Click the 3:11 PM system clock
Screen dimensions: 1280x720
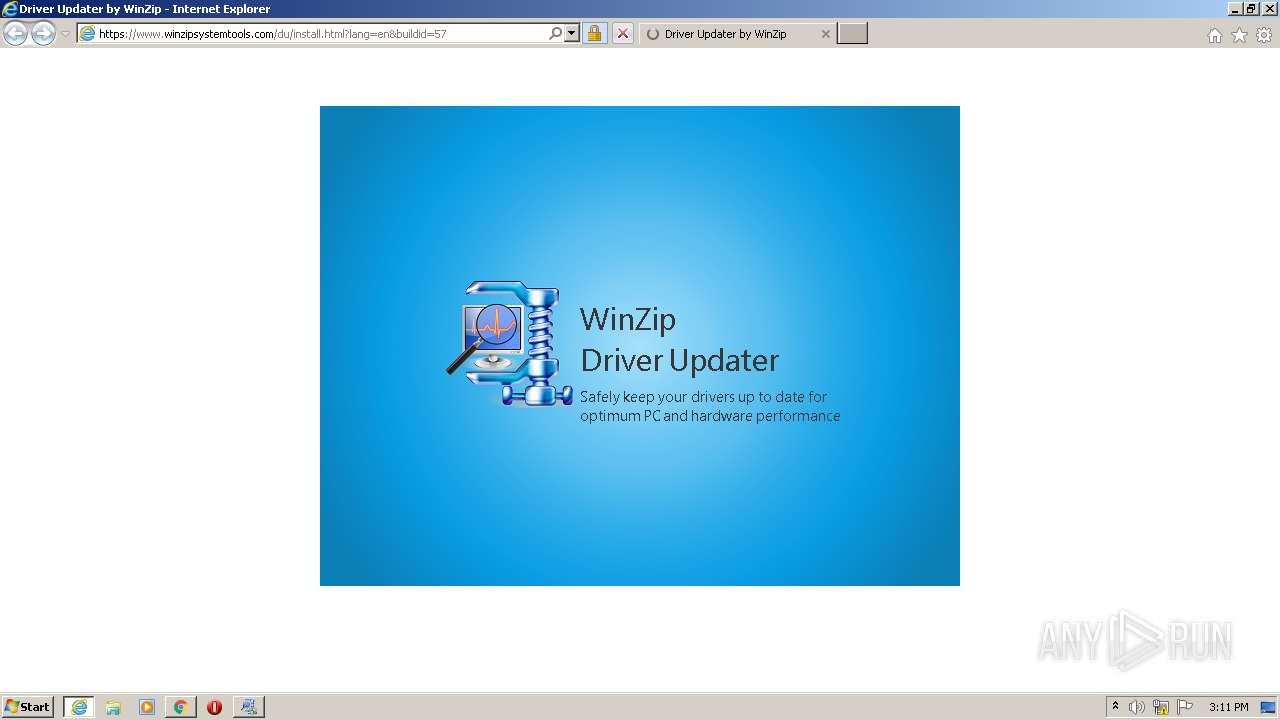pyautogui.click(x=1228, y=707)
